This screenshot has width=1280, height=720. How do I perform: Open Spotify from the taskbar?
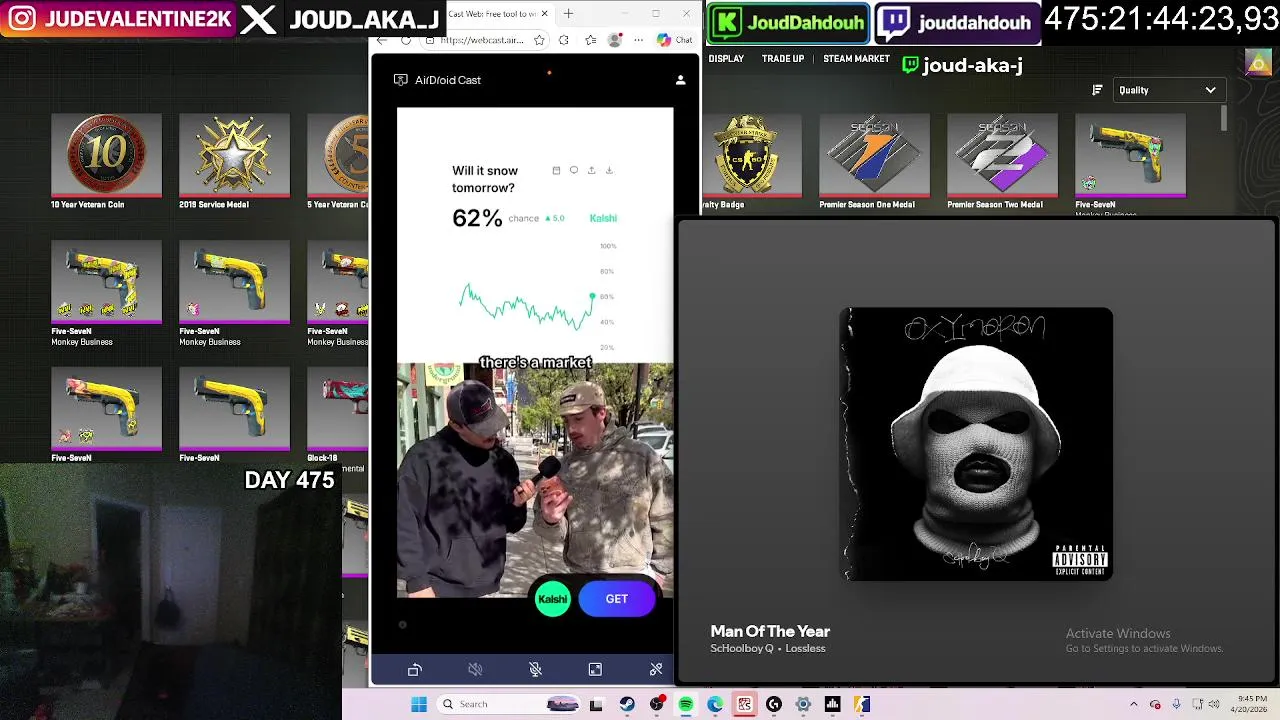(686, 704)
